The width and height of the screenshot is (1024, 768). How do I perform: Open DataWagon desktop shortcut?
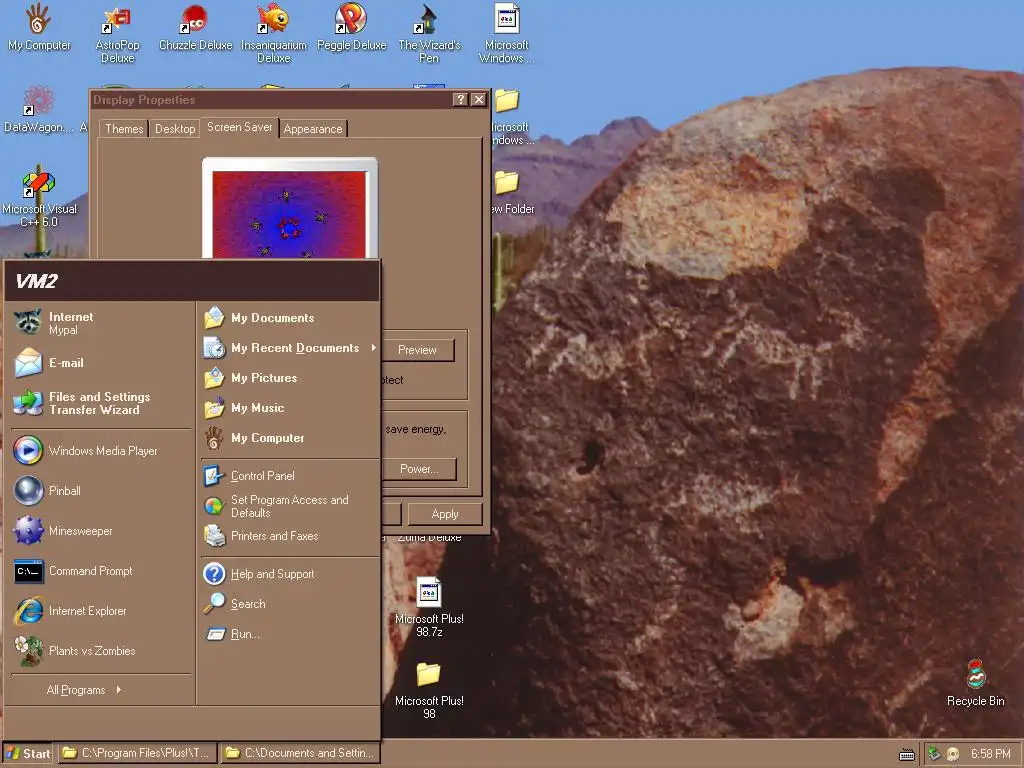(x=39, y=110)
